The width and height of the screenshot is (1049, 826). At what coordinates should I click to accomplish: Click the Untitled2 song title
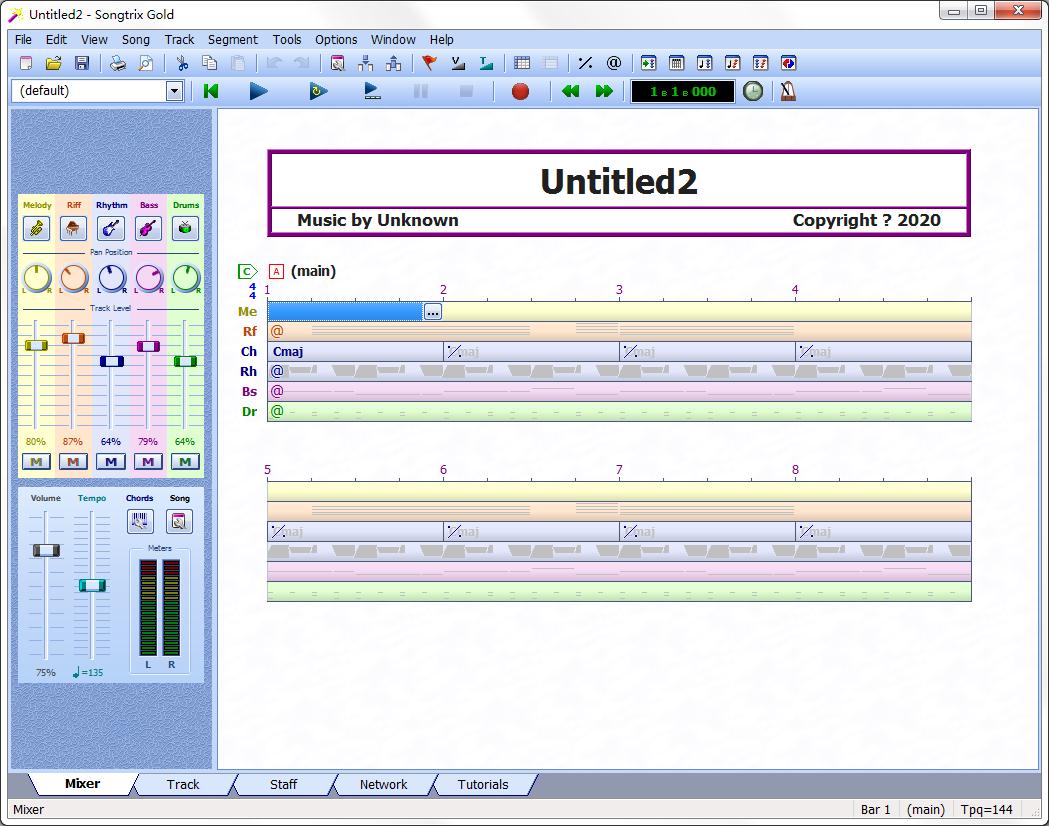(x=618, y=181)
